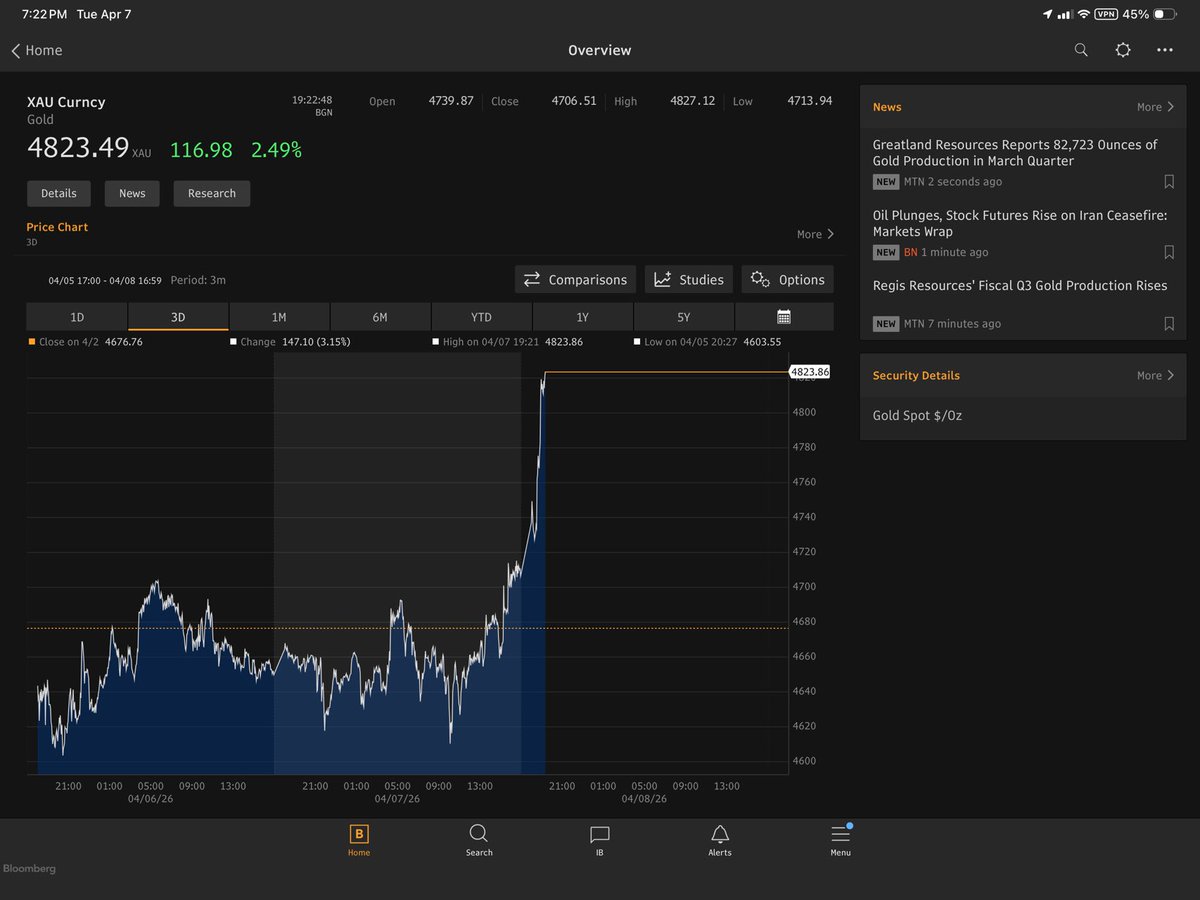Select the 1M range tab
The height and width of the screenshot is (900, 1200).
coord(279,317)
